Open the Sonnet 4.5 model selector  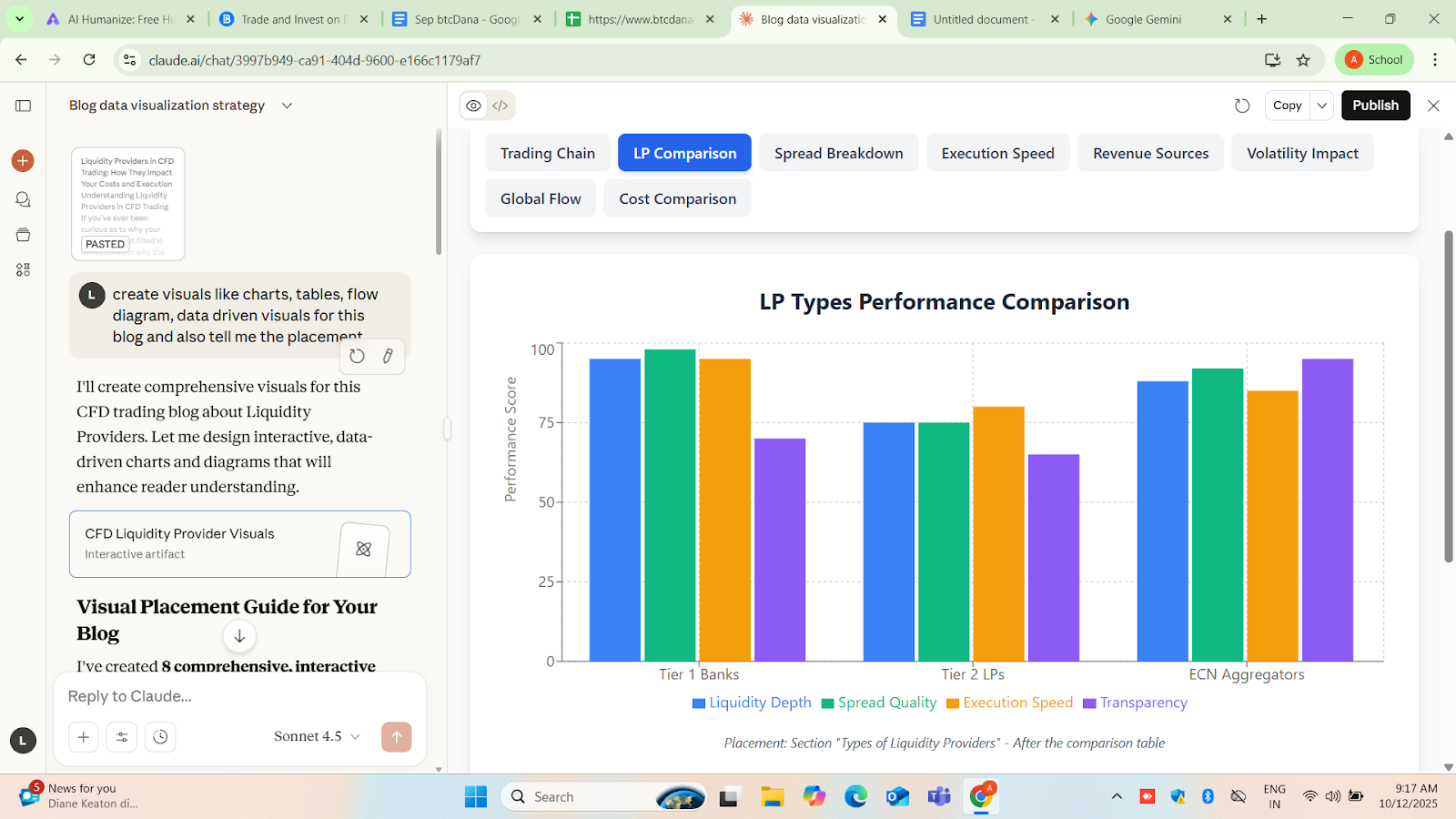317,736
